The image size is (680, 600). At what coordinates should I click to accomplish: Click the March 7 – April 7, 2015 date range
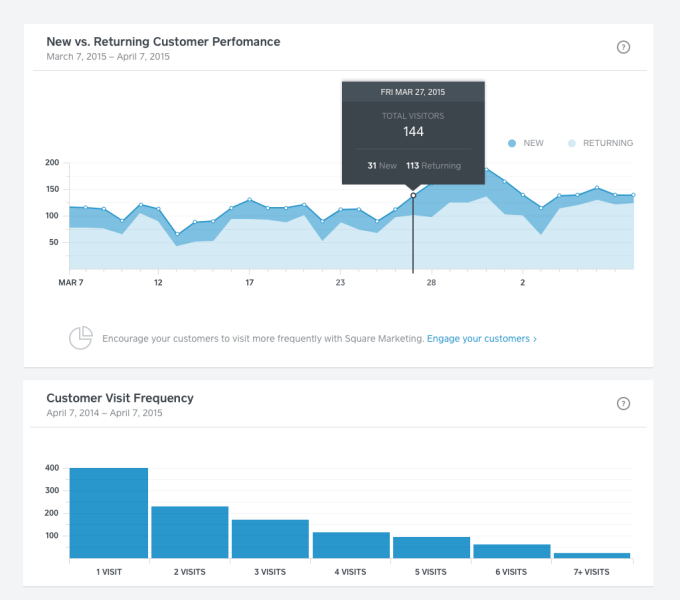108,57
